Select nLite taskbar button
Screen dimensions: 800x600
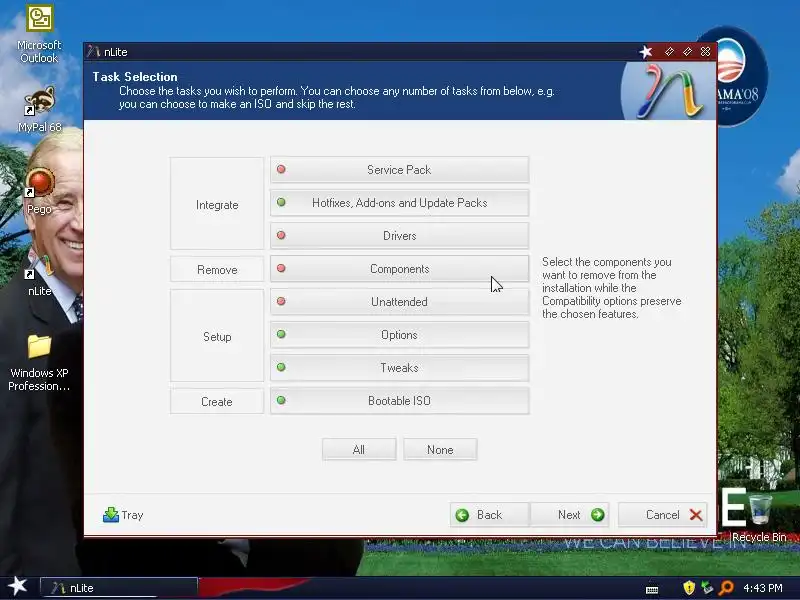tap(119, 588)
